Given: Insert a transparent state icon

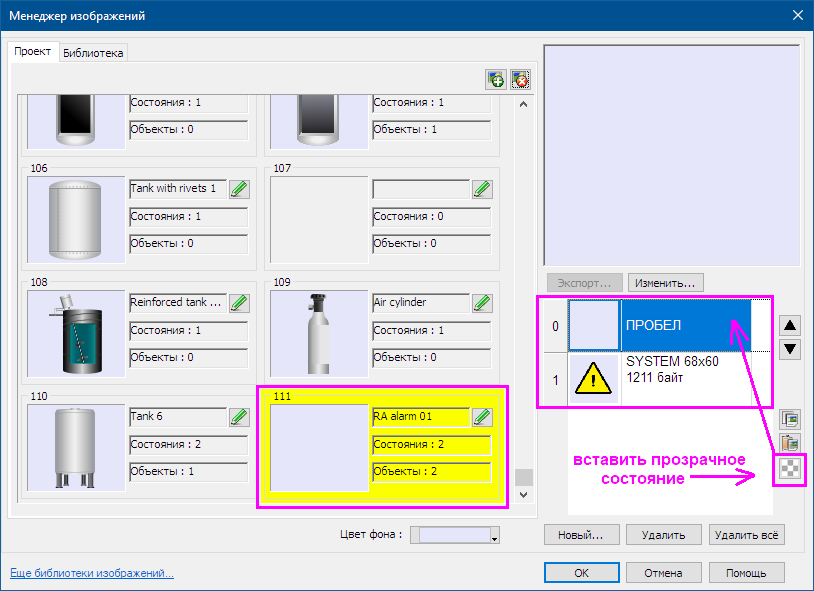Looking at the screenshot, I should tap(790, 469).
